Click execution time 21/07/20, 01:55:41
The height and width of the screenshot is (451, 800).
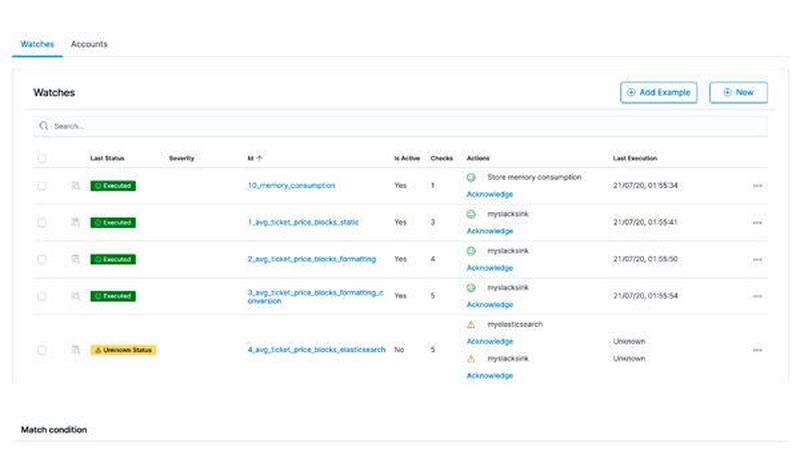point(645,222)
